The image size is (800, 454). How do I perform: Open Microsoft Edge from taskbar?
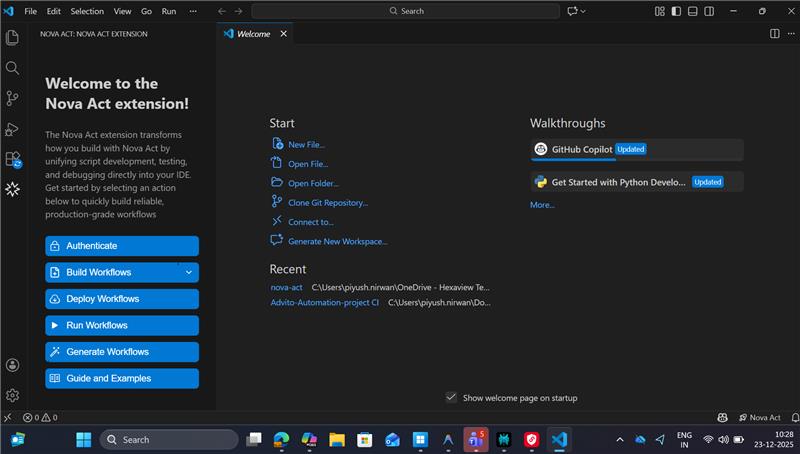281,440
